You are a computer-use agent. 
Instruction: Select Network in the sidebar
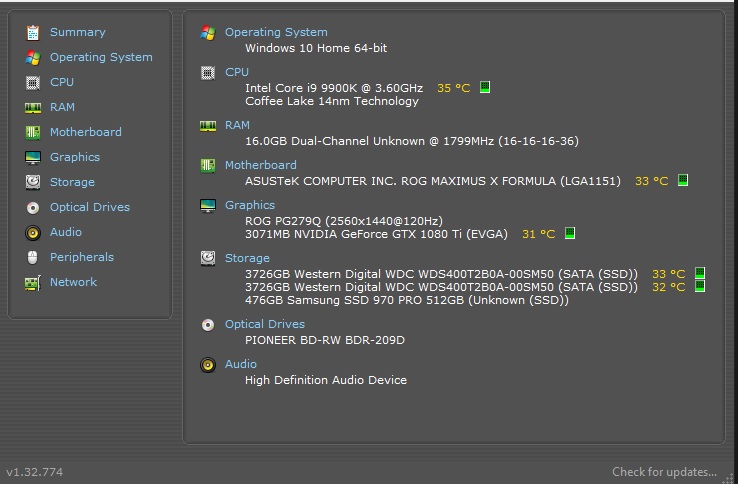[x=73, y=282]
